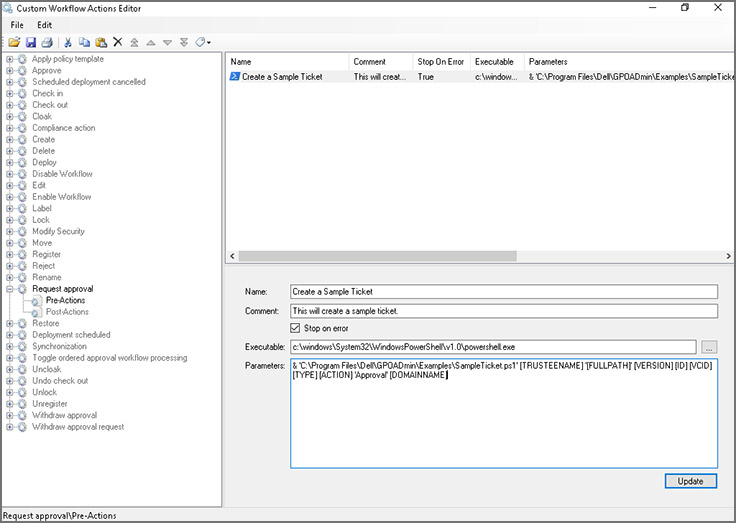This screenshot has width=736, height=523.
Task: Select the Deployment scheduled tree item
Action: 71,335
